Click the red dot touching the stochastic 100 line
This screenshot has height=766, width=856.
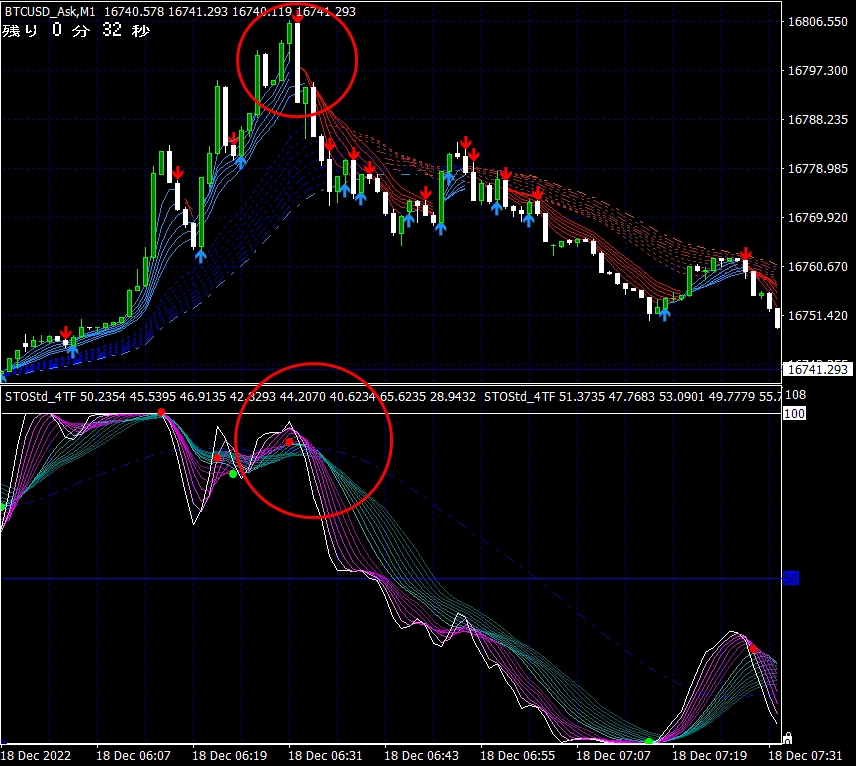click(x=161, y=413)
